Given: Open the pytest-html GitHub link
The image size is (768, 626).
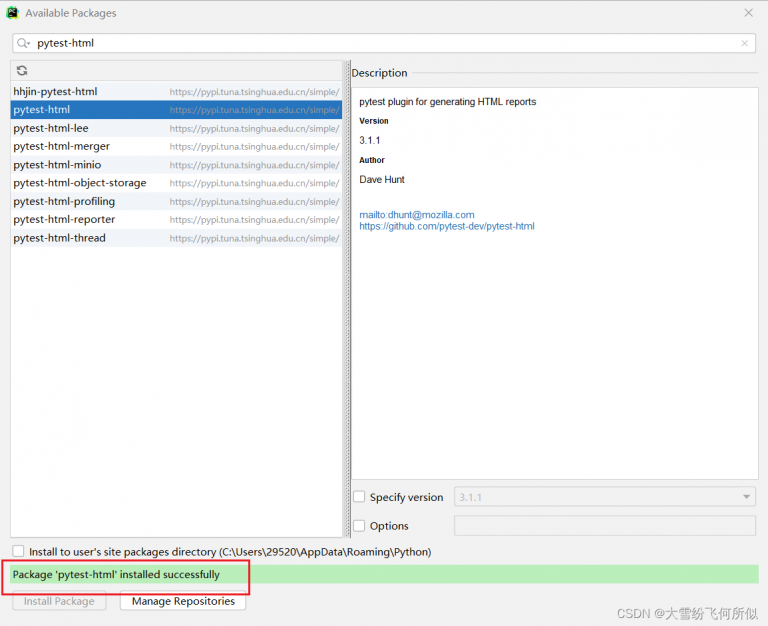Looking at the screenshot, I should (x=447, y=227).
